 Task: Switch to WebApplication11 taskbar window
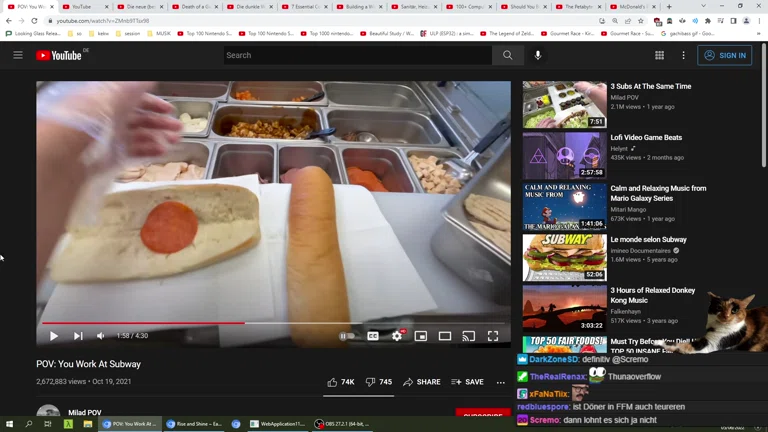click(x=278, y=424)
